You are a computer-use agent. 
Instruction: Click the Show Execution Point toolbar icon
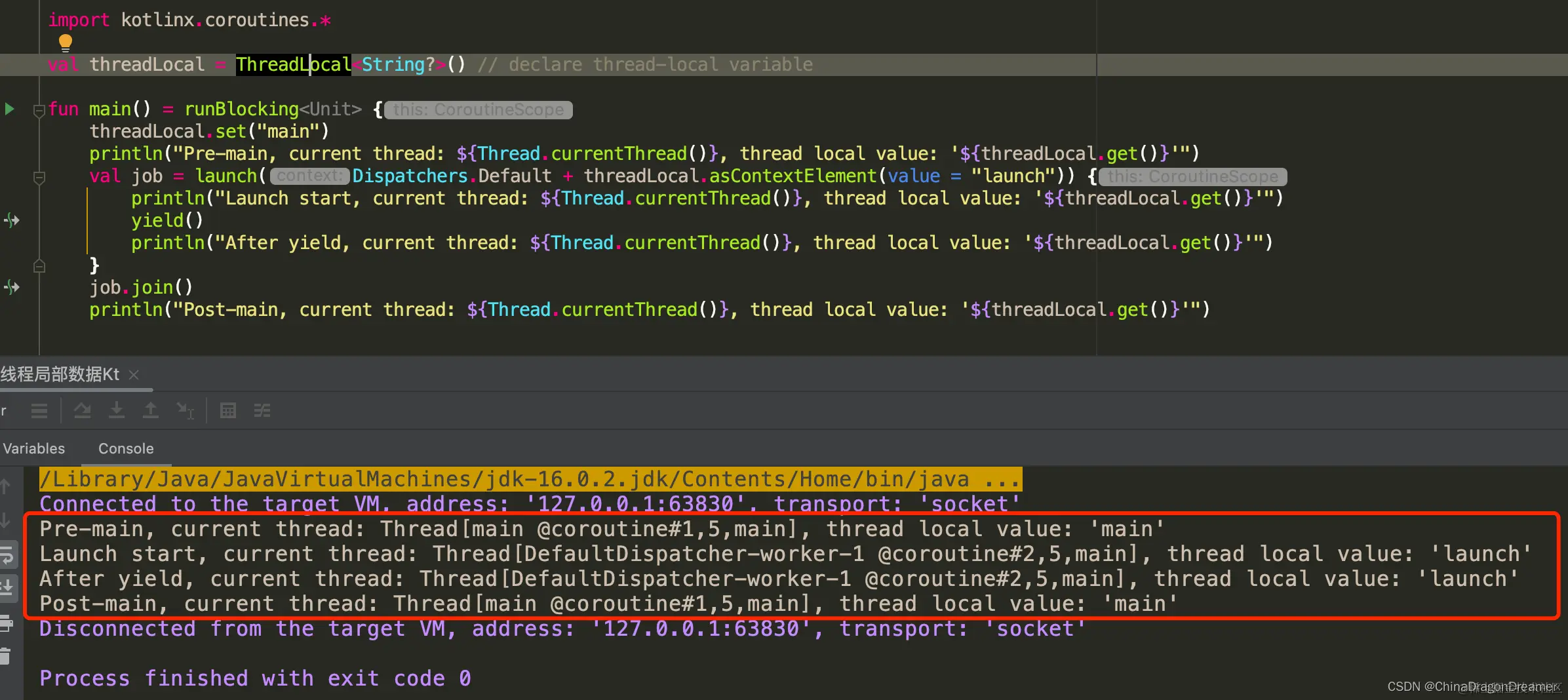(39, 411)
